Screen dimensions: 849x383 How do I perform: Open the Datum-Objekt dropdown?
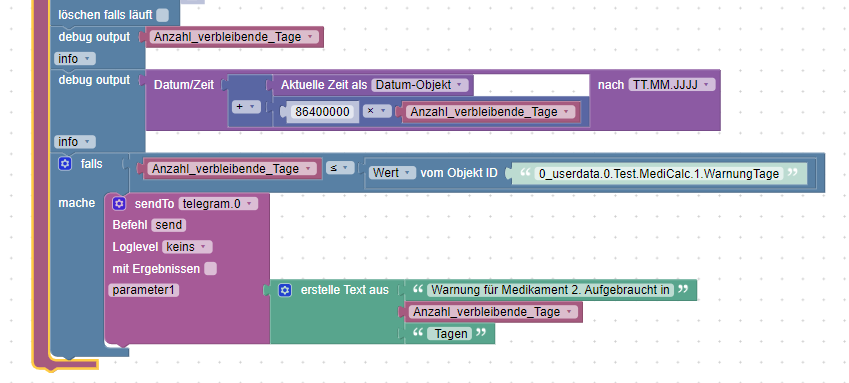click(x=420, y=85)
